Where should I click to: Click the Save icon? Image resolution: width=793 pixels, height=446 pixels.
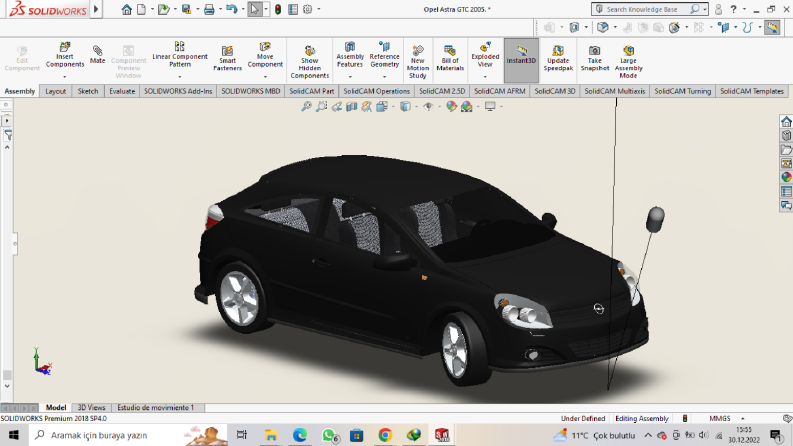pos(187,9)
